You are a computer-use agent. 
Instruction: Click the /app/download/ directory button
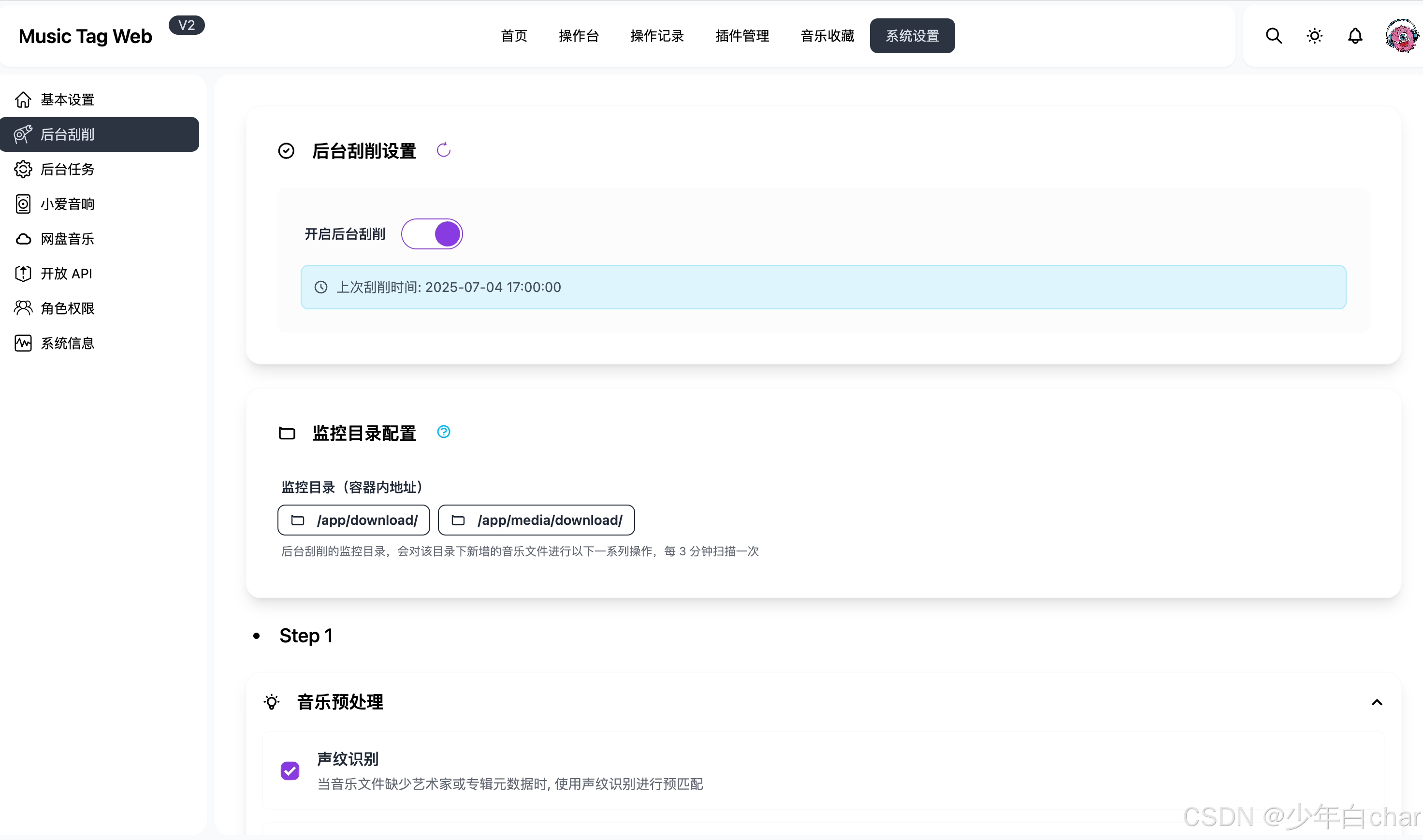pyautogui.click(x=354, y=520)
